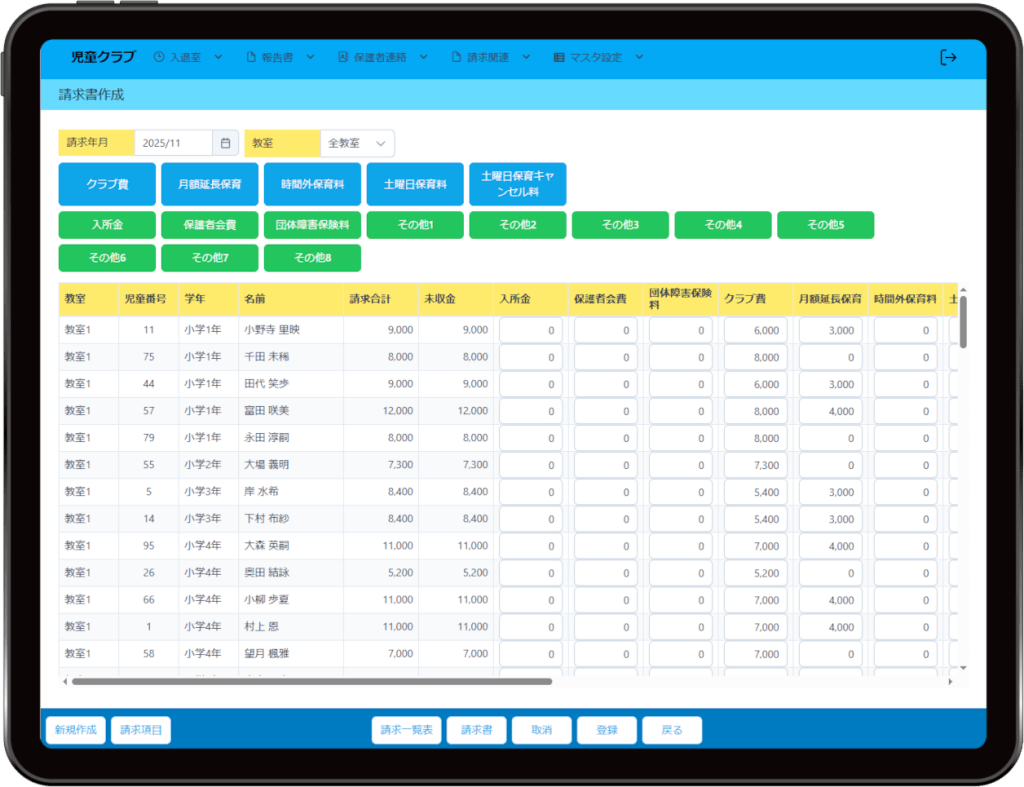Screen dimensions: 1024x787
Task: Click the 入所金 input for 小野寺 里映
Action: point(530,330)
